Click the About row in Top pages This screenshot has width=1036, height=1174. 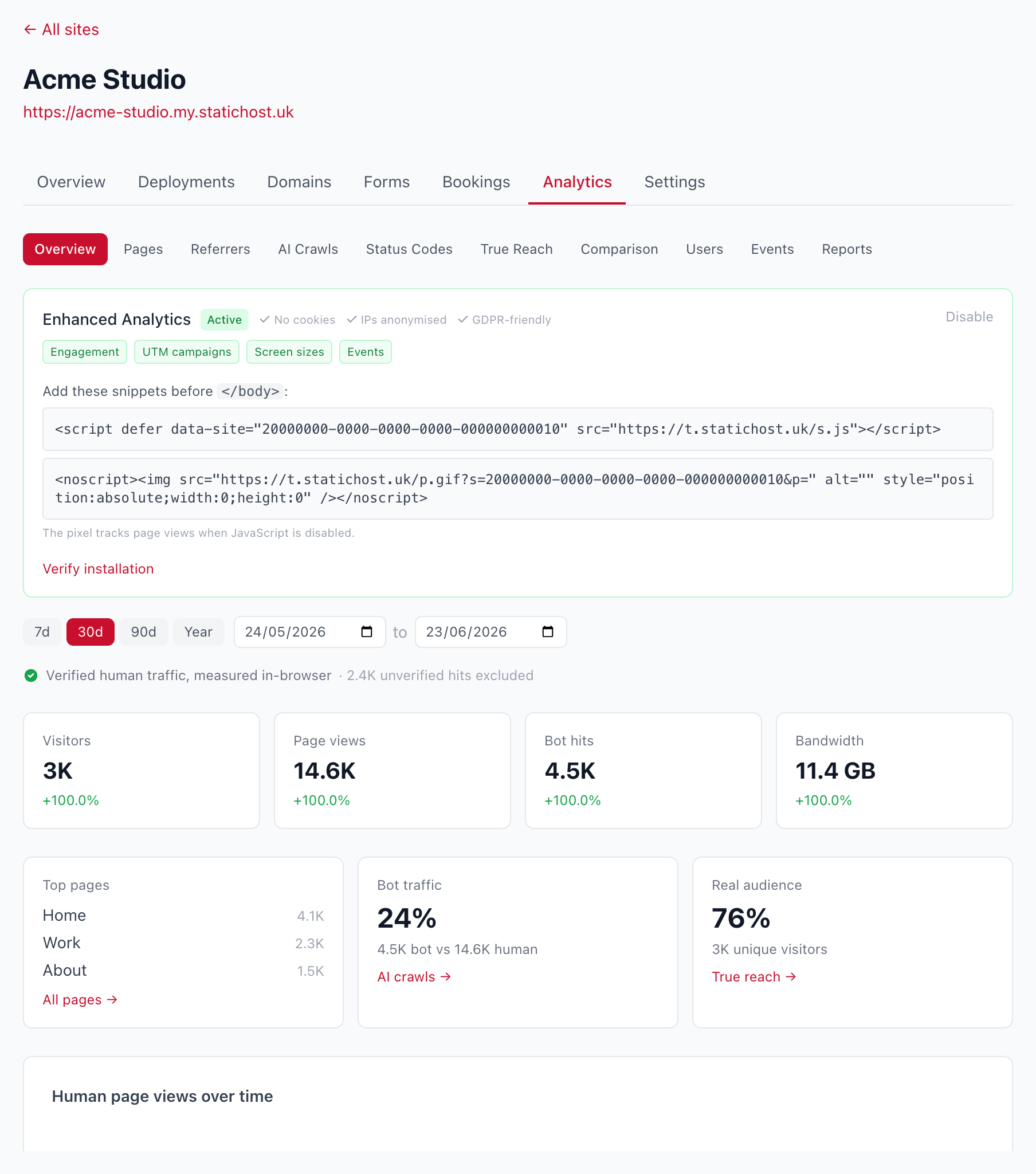(x=183, y=971)
